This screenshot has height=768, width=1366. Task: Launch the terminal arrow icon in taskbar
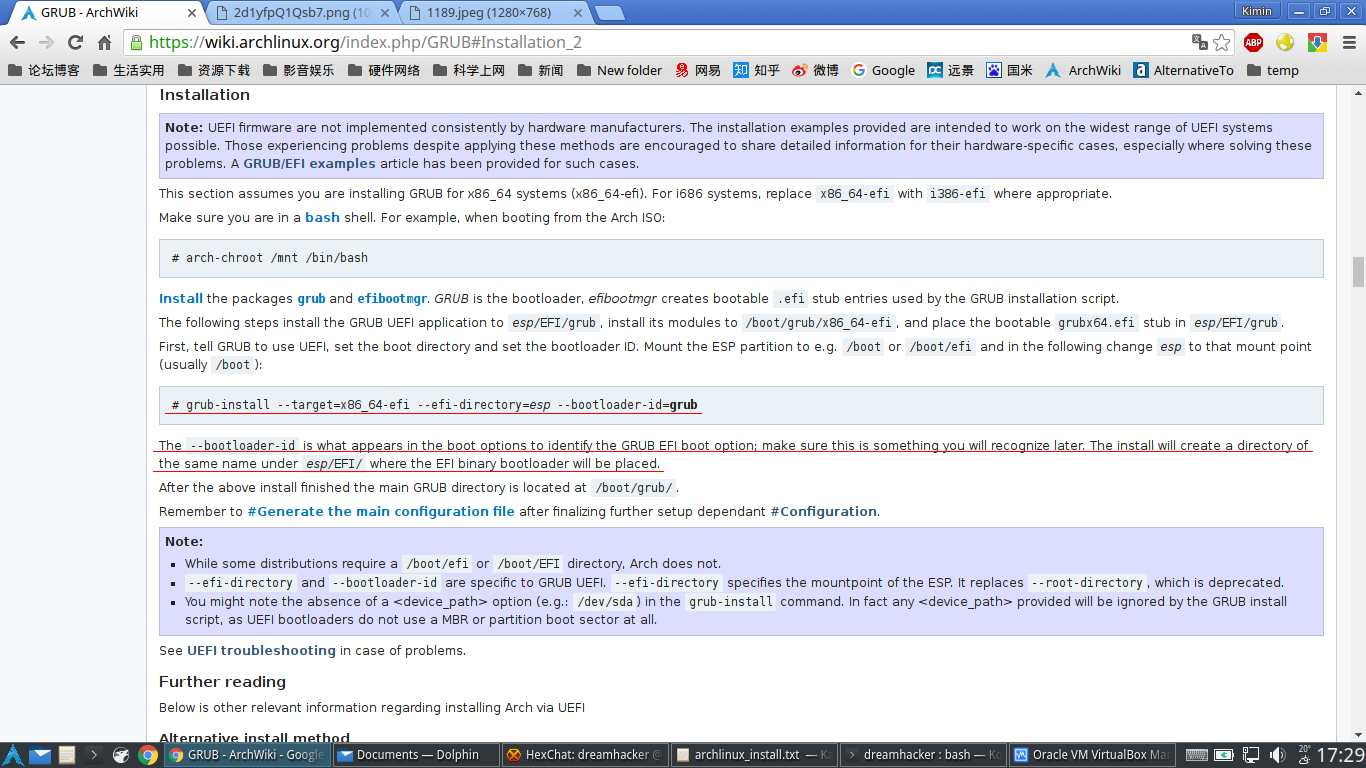[93, 755]
